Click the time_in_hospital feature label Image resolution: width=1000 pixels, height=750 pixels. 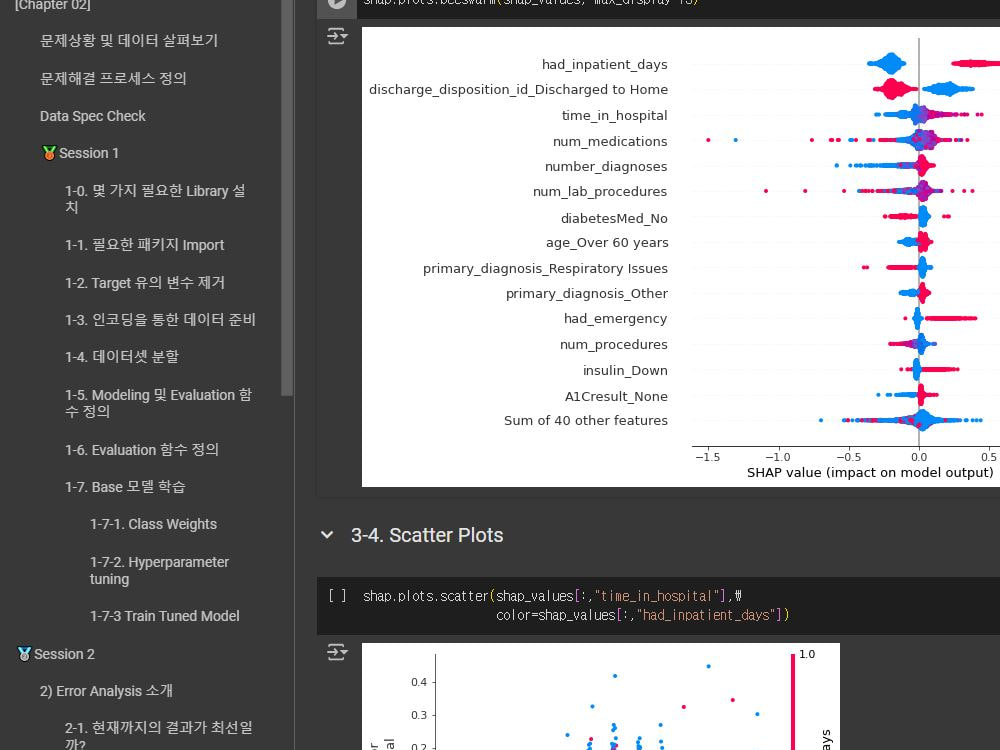614,115
